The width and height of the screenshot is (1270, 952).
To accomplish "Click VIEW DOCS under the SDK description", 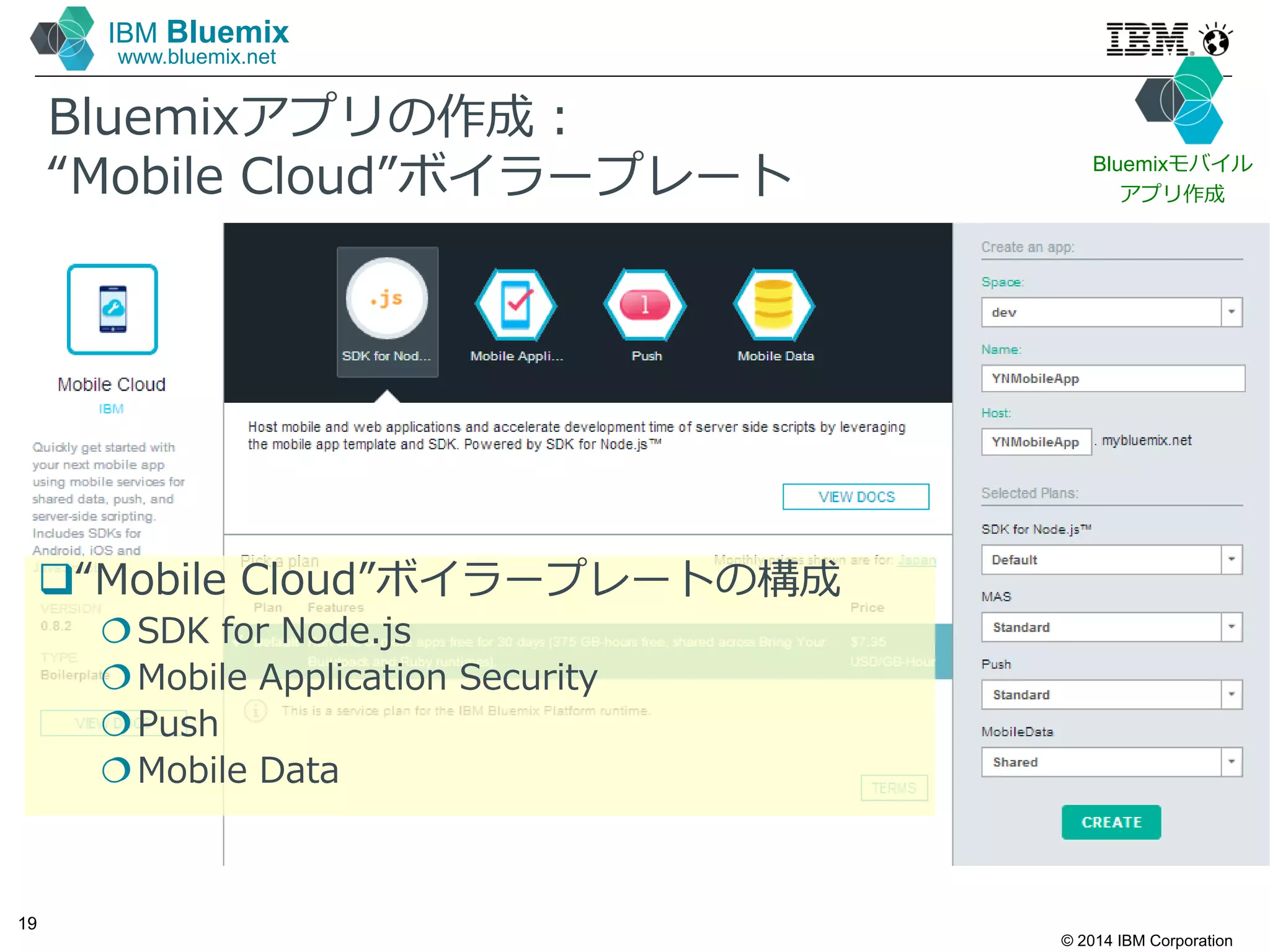I will point(856,497).
